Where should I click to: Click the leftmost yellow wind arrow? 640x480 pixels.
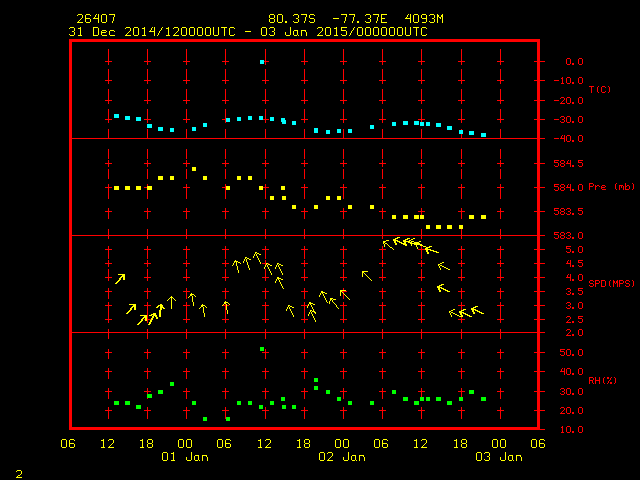[x=120, y=278]
